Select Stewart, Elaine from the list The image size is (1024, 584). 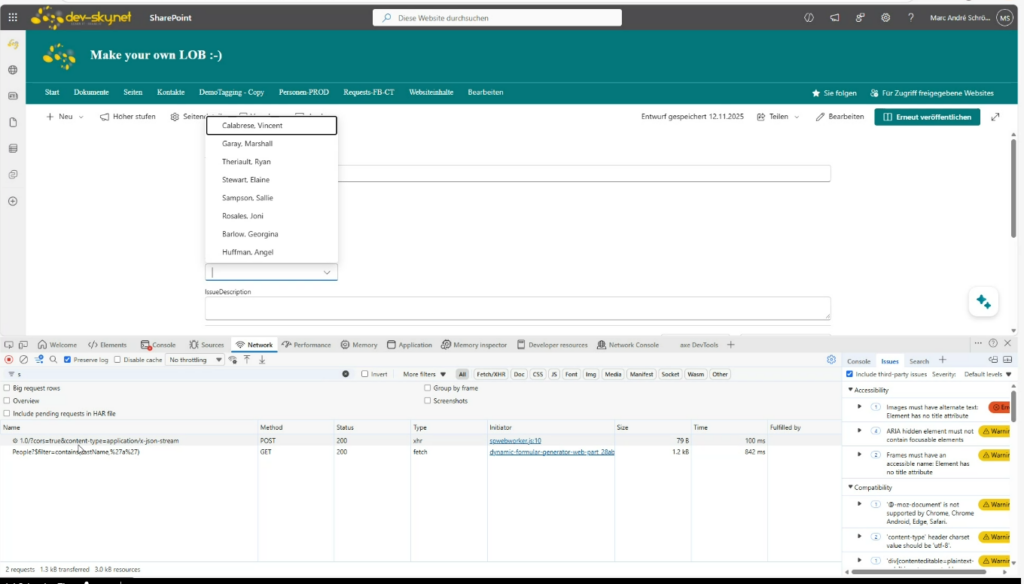246,180
